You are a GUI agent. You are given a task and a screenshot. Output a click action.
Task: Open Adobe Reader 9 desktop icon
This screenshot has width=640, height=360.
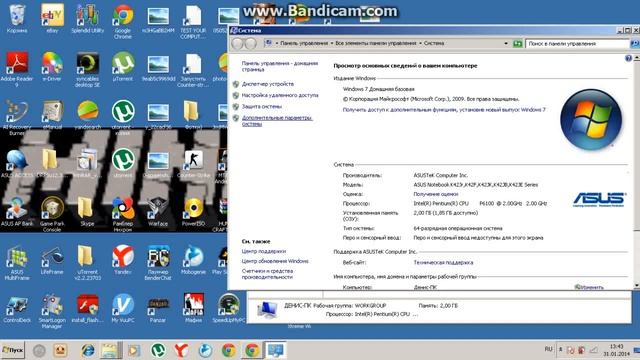click(17, 69)
